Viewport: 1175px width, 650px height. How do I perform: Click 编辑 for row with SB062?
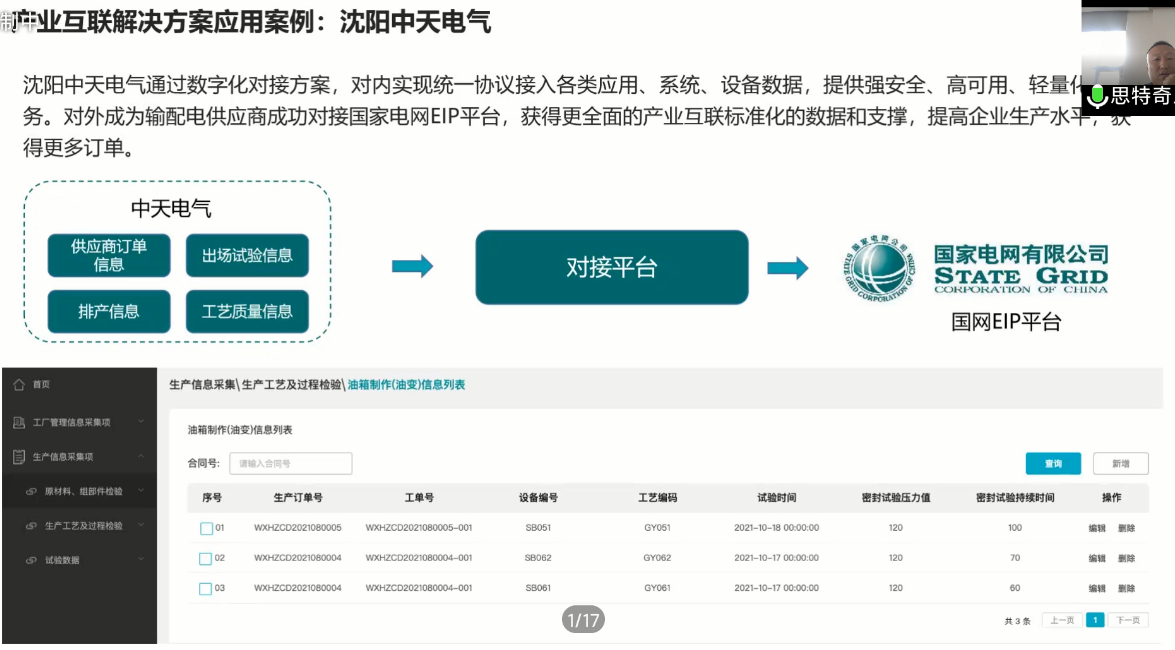click(1097, 559)
